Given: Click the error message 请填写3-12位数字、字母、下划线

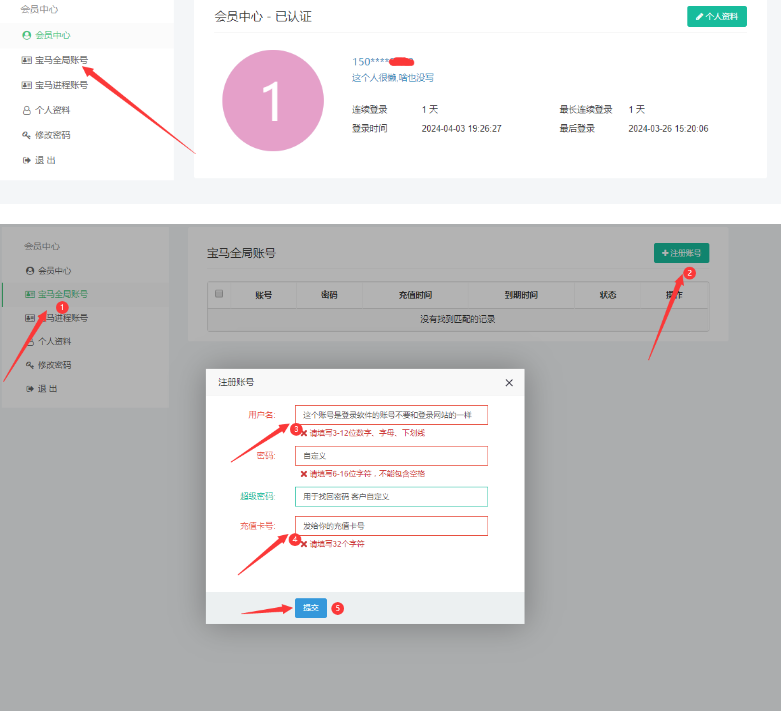Looking at the screenshot, I should (x=367, y=433).
